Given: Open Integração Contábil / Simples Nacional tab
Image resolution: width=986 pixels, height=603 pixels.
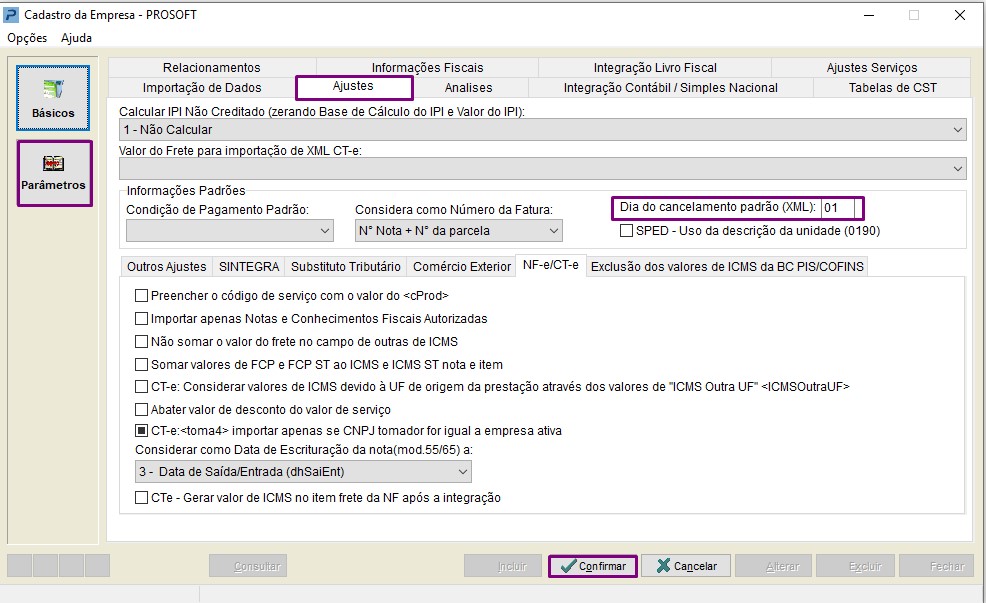Looking at the screenshot, I should point(670,87).
